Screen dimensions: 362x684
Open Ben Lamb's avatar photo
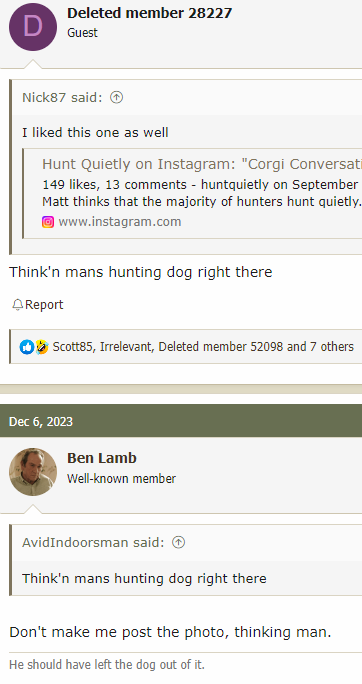tap(33, 472)
